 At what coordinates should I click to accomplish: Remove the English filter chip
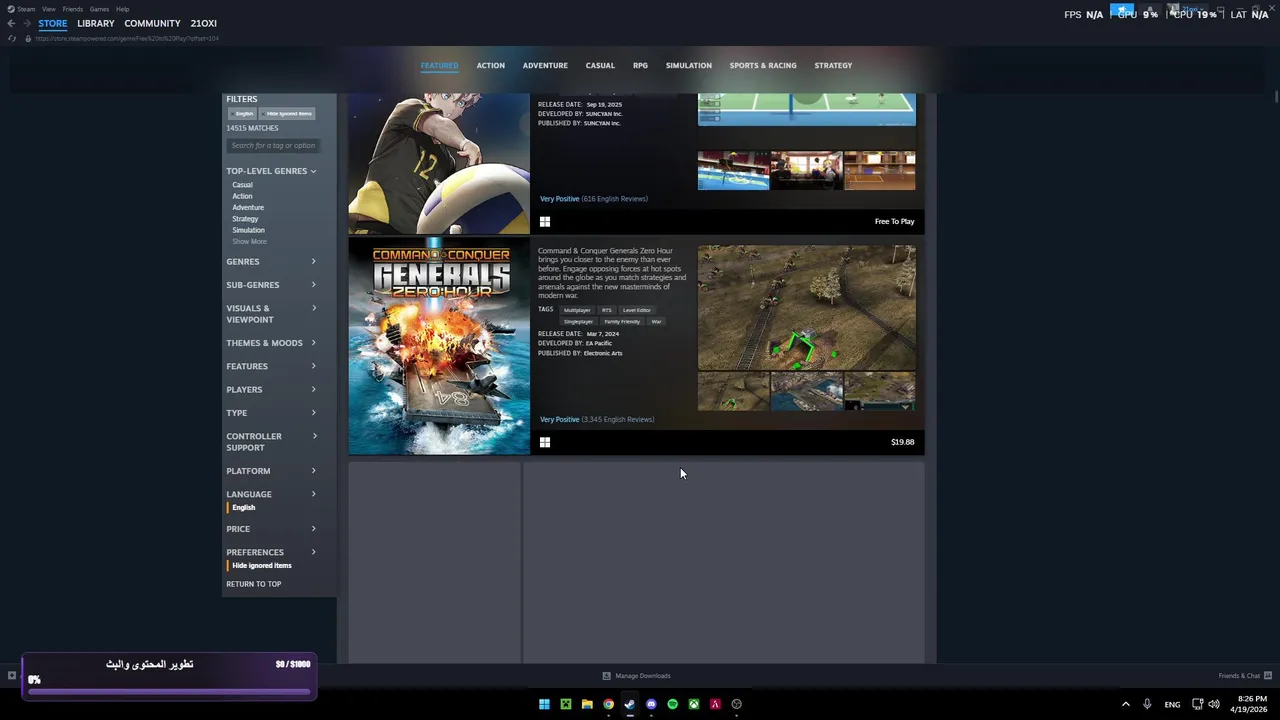(243, 113)
